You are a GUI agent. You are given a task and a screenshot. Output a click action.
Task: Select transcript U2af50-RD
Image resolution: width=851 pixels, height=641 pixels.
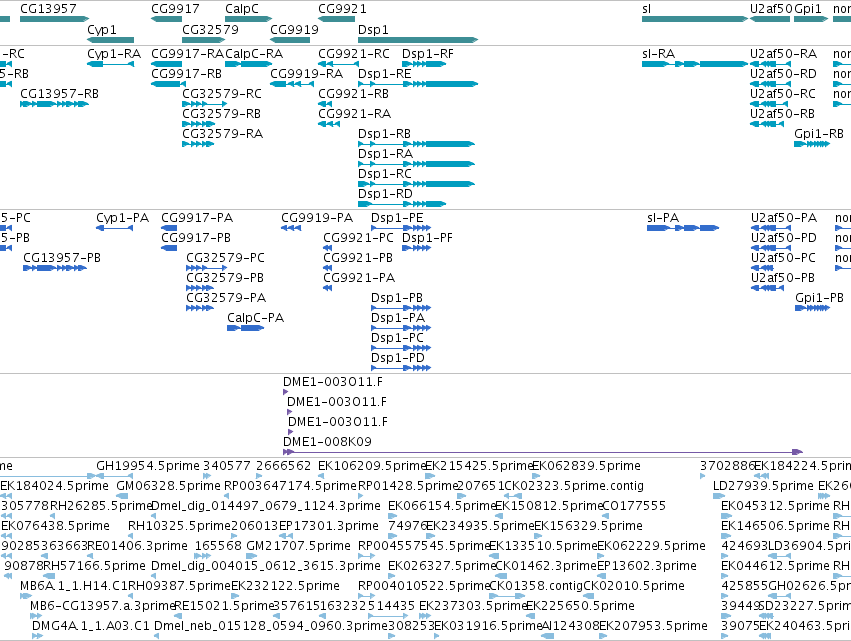coord(770,84)
